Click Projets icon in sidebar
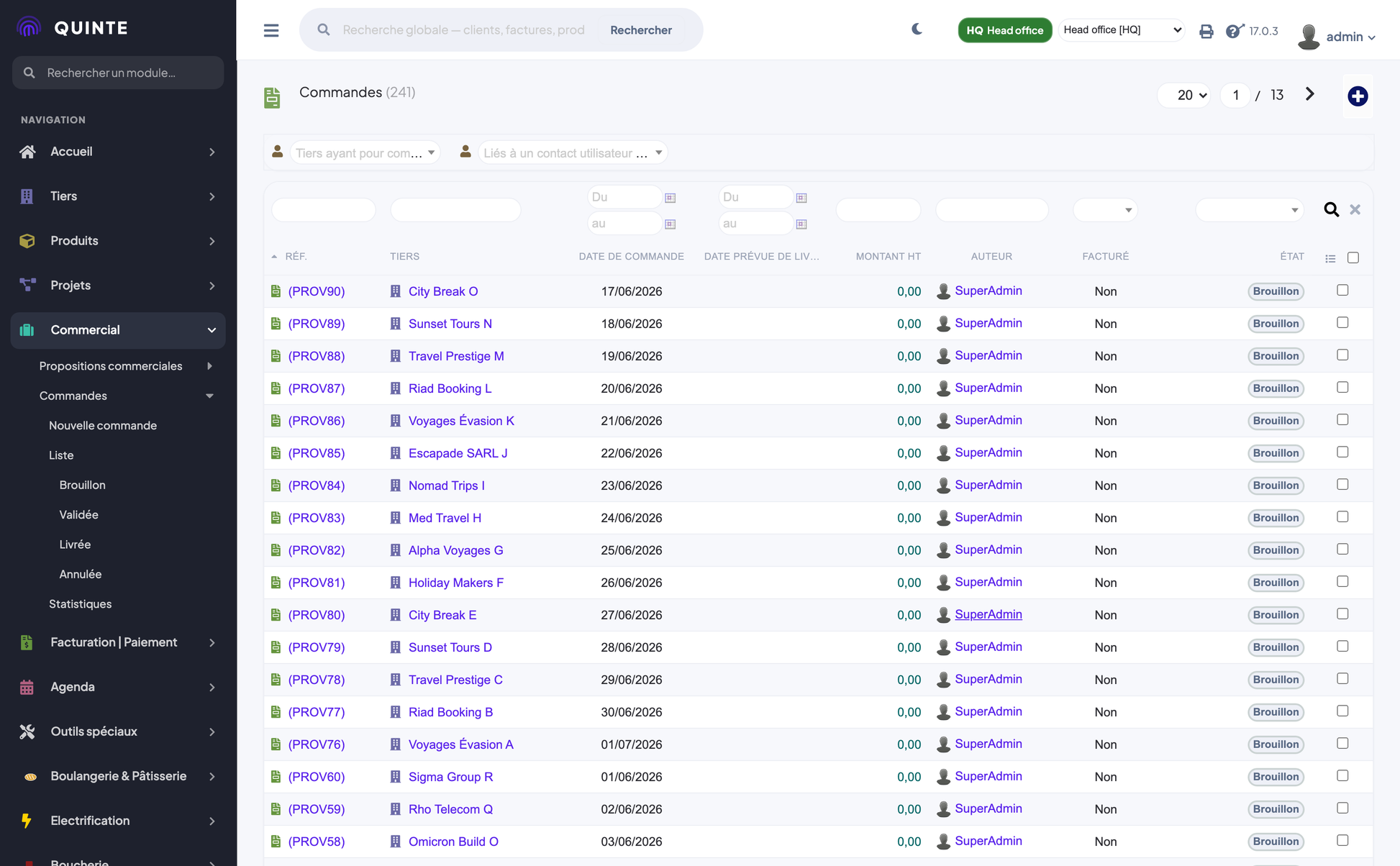The height and width of the screenshot is (866, 1400). [x=27, y=286]
